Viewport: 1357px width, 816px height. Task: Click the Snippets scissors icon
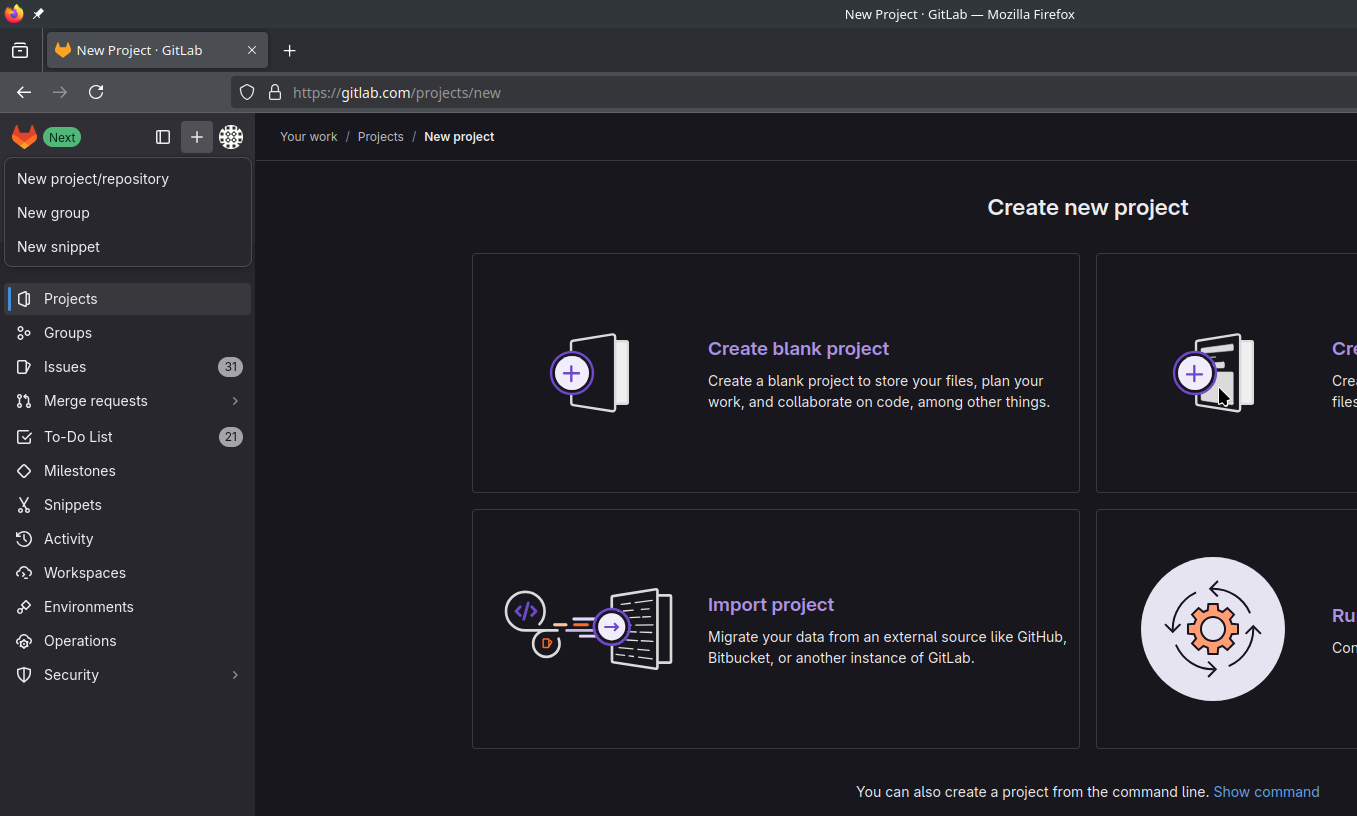coord(24,505)
